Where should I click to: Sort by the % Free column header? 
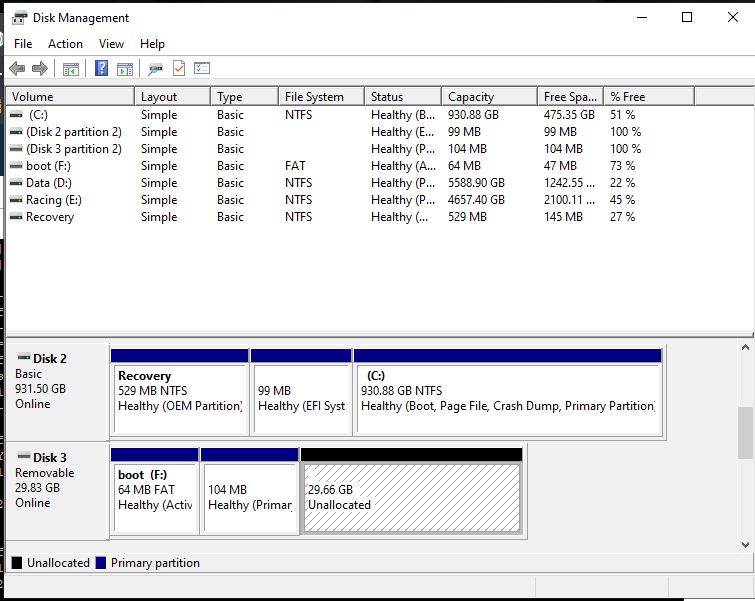click(650, 97)
